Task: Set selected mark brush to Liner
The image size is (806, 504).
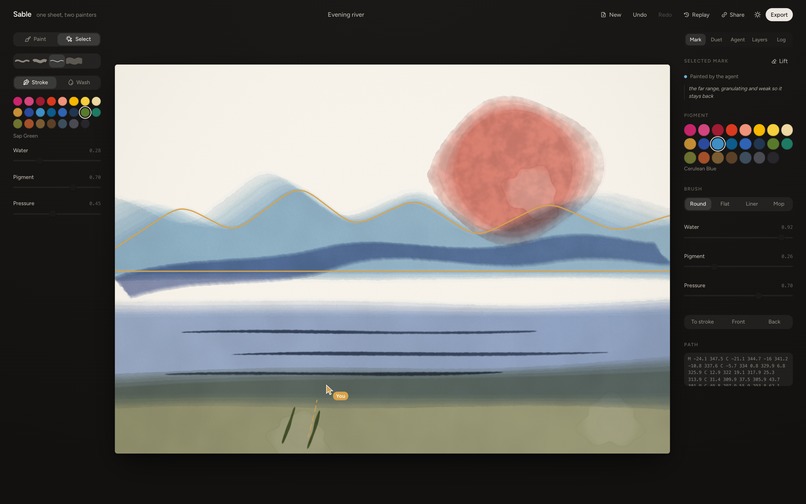Action: [752, 204]
